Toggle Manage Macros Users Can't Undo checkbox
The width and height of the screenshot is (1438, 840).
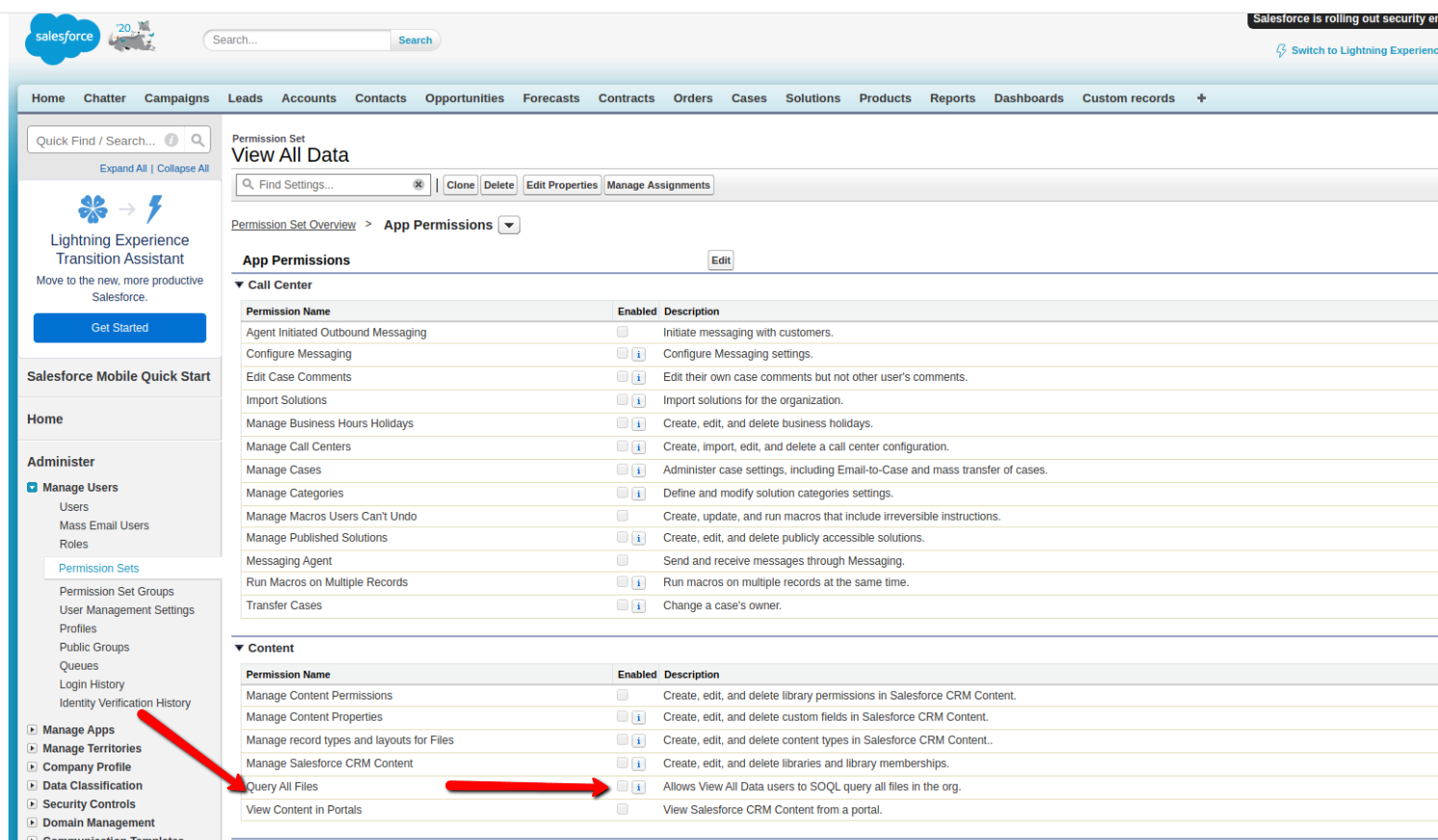pyautogui.click(x=623, y=516)
